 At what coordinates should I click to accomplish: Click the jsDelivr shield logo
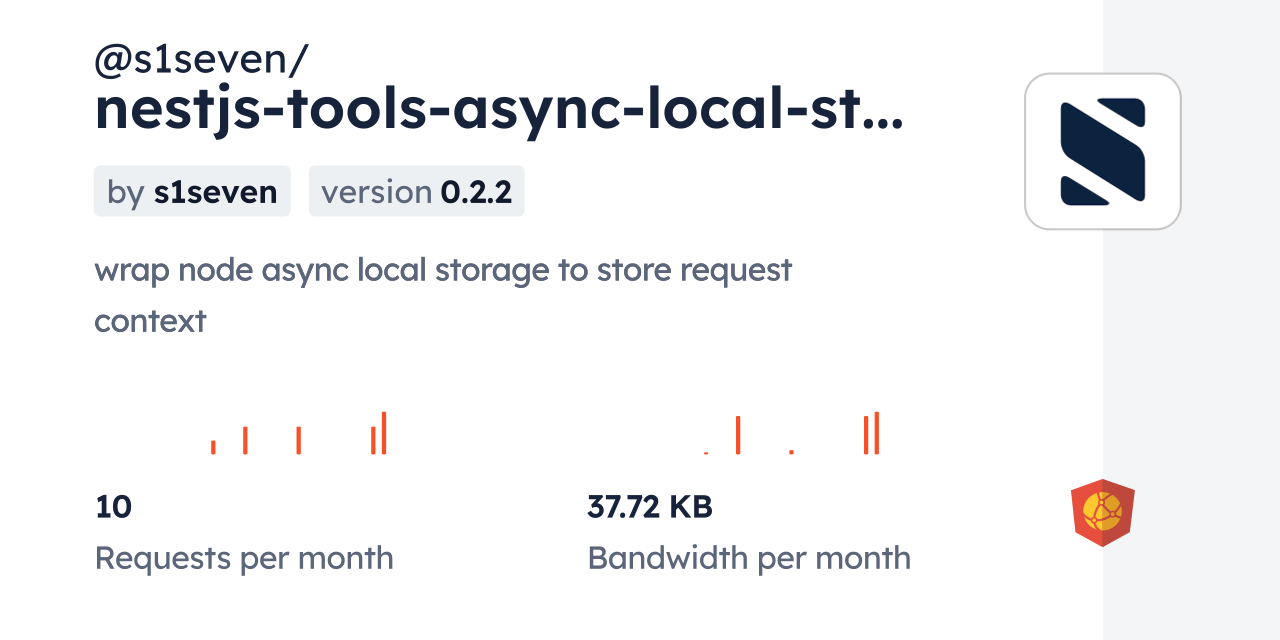pyautogui.click(x=1102, y=512)
